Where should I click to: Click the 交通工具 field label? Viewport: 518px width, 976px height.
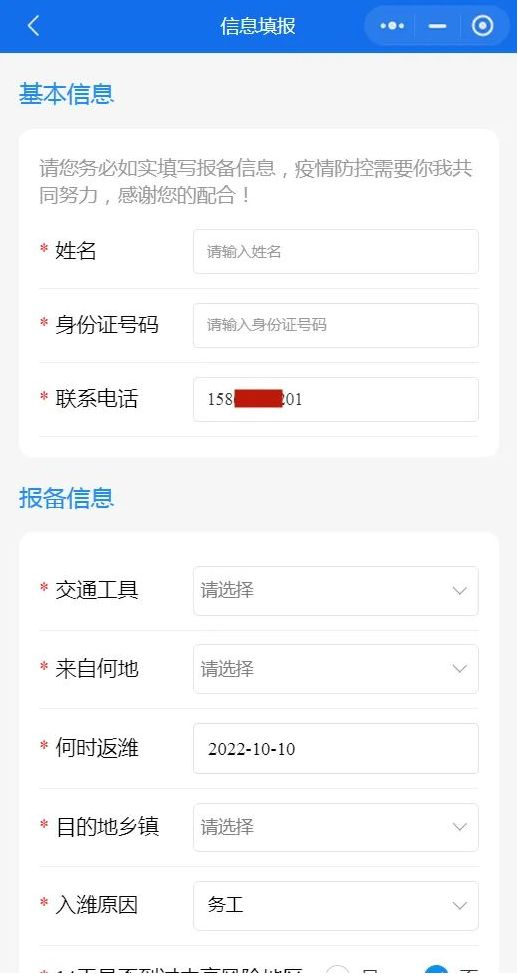97,590
